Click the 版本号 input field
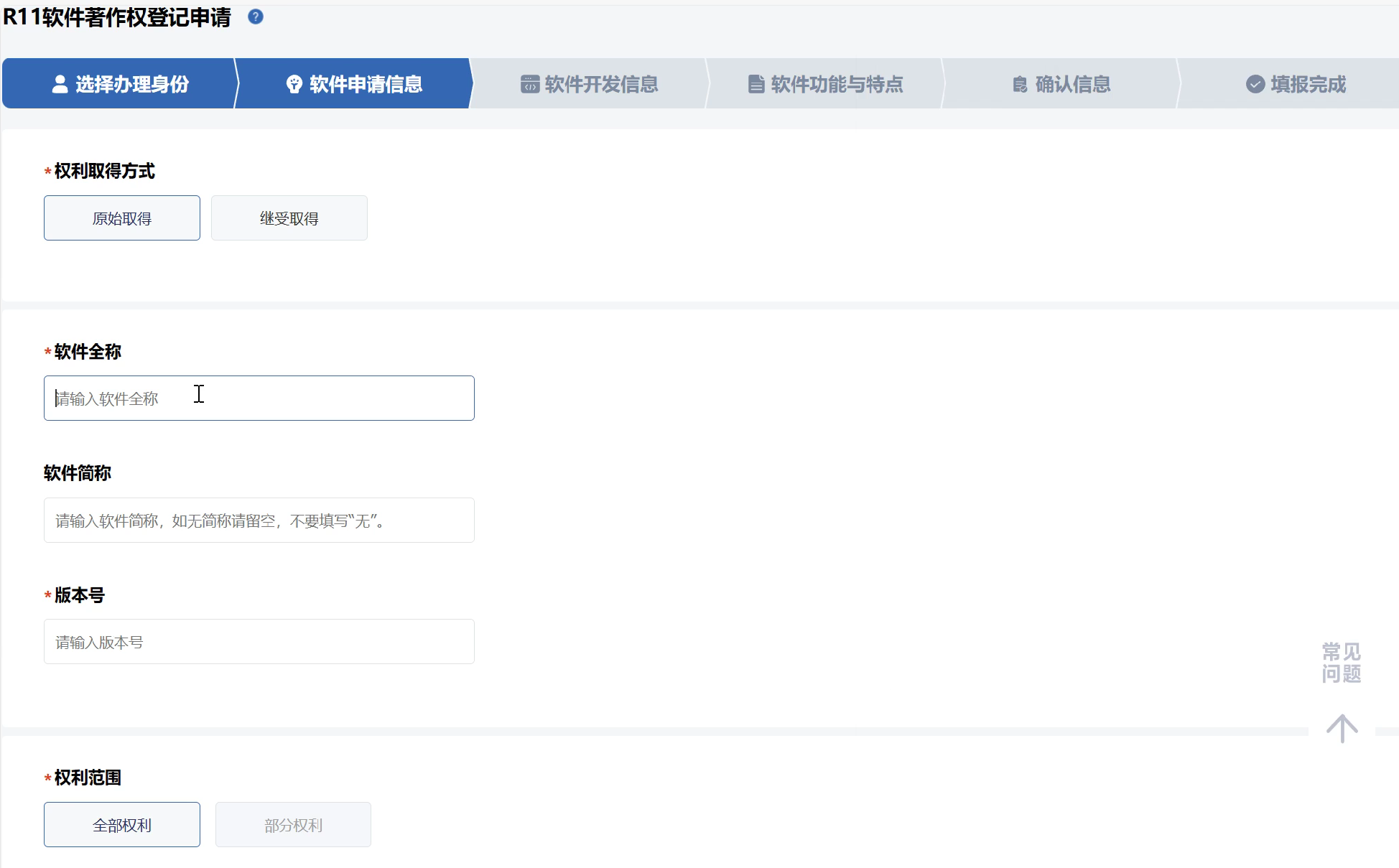Screen dimensions: 1399x868 pyautogui.click(x=259, y=642)
